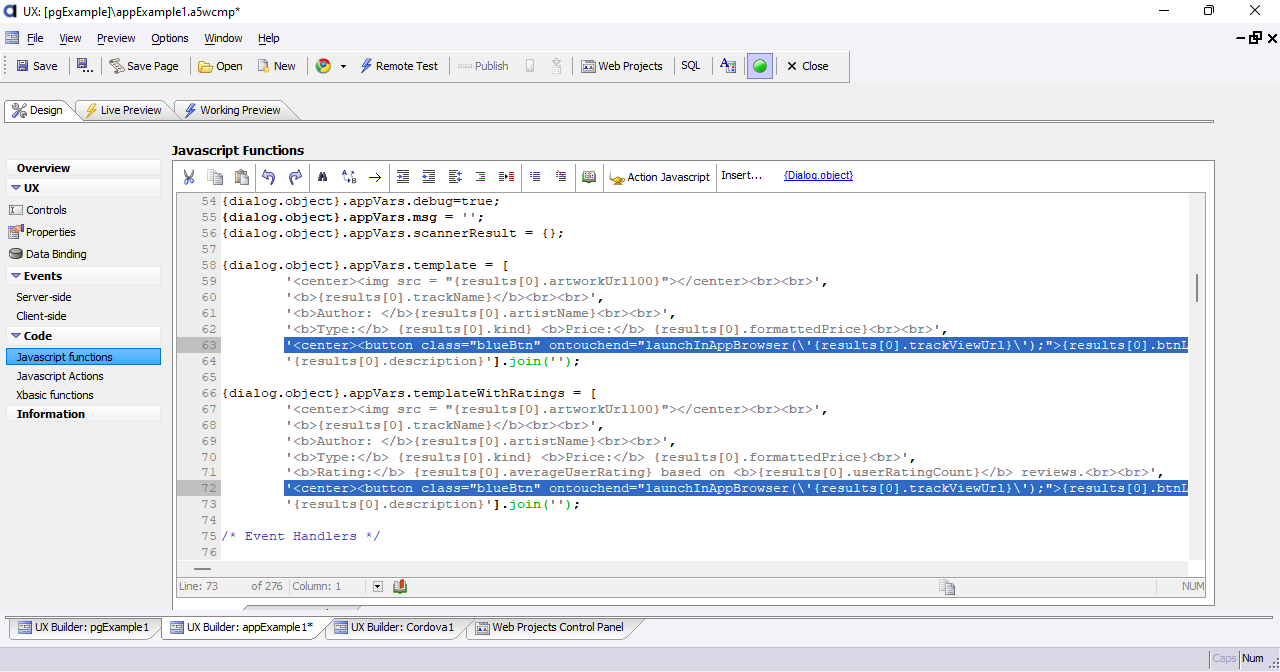Switch to Web Projects Control Panel tab

pyautogui.click(x=549, y=628)
